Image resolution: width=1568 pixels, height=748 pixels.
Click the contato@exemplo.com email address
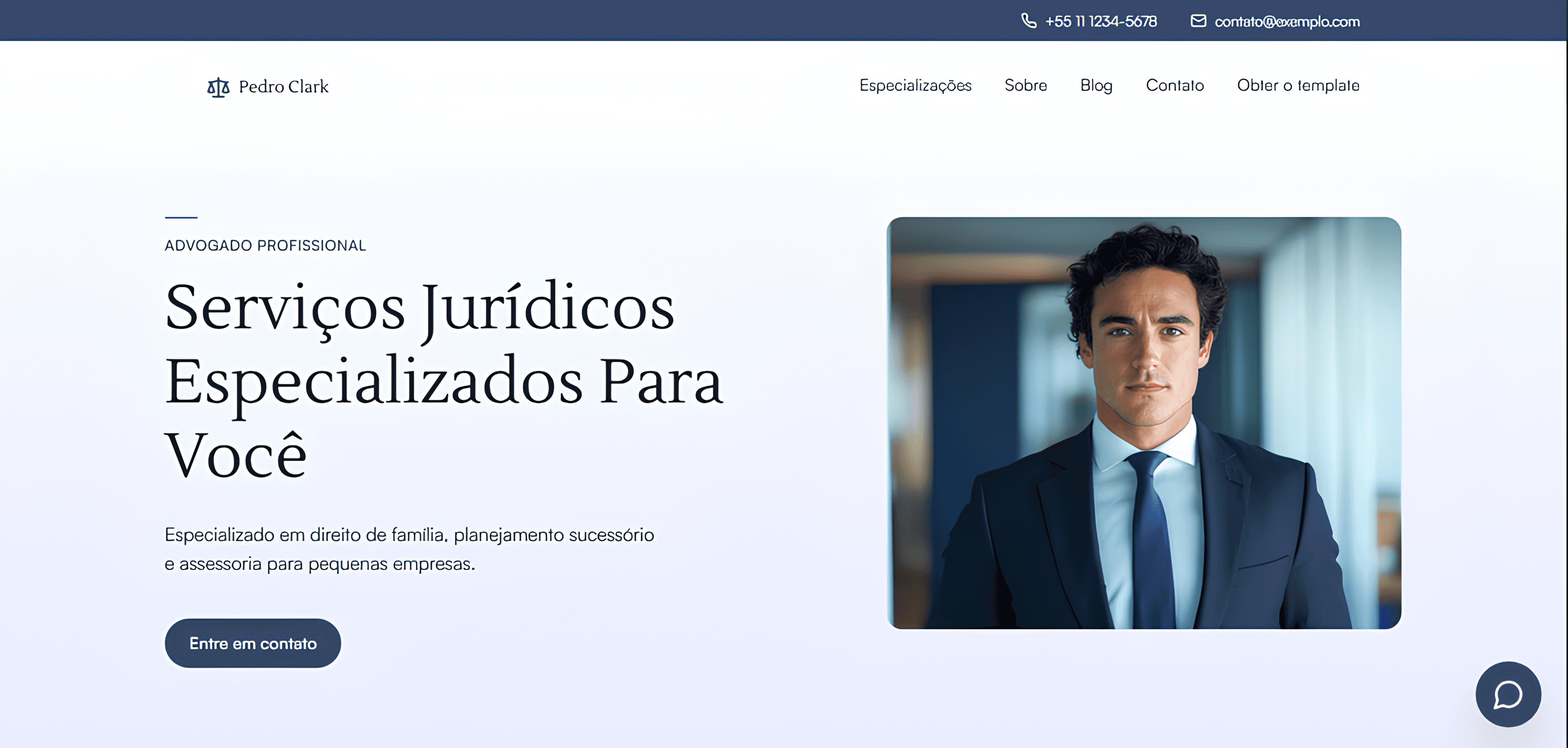pyautogui.click(x=1287, y=21)
